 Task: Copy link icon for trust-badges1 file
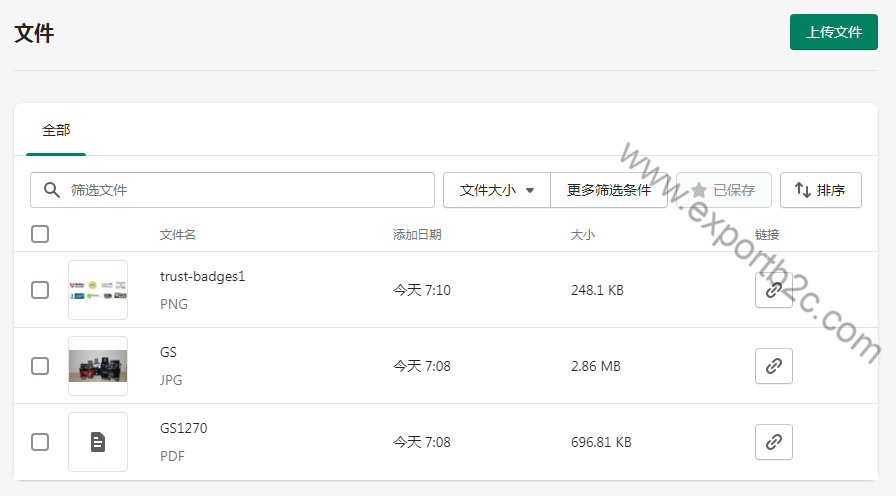click(x=773, y=290)
